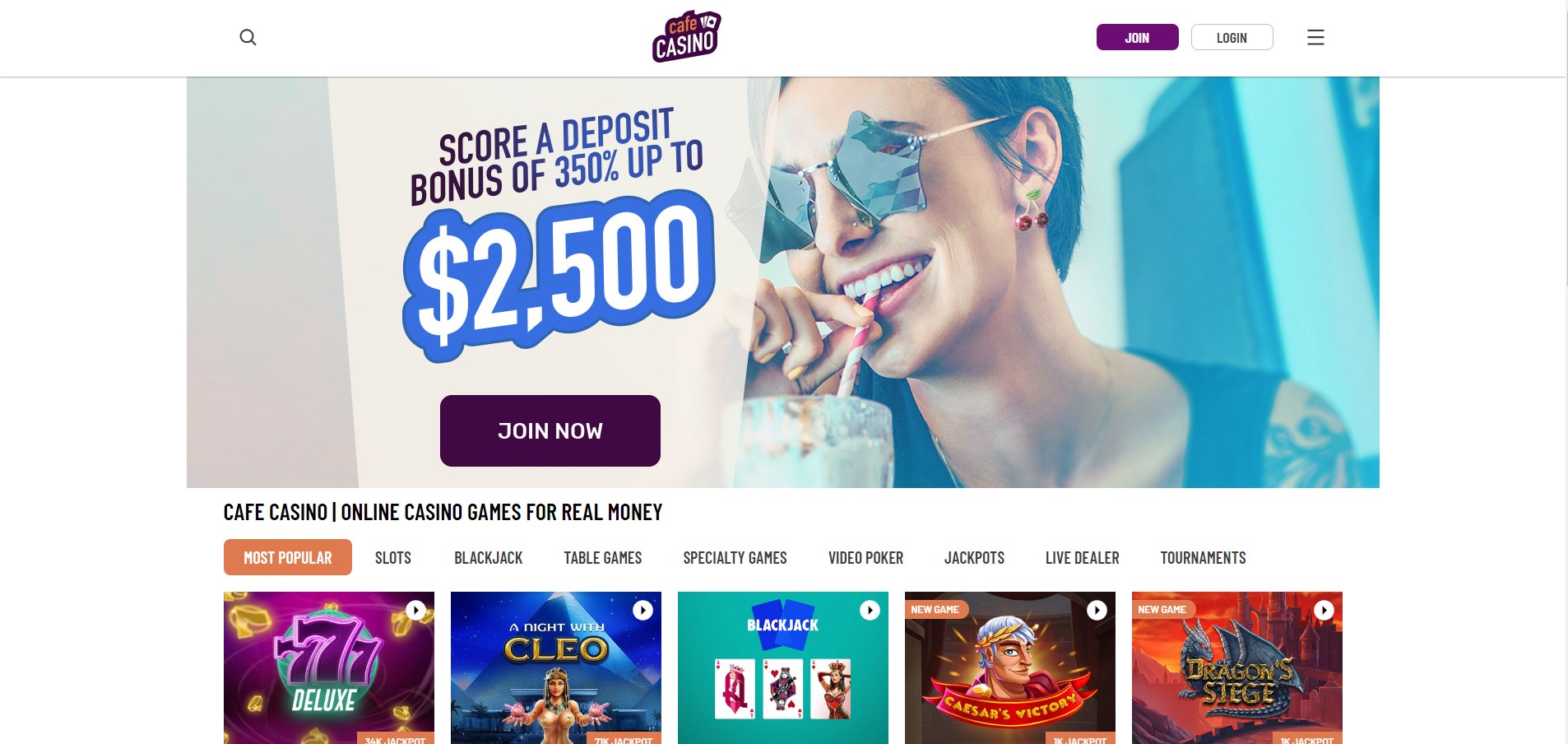The width and height of the screenshot is (1568, 744).
Task: Click play icon on Dragon's Siege tile
Action: (x=1324, y=610)
